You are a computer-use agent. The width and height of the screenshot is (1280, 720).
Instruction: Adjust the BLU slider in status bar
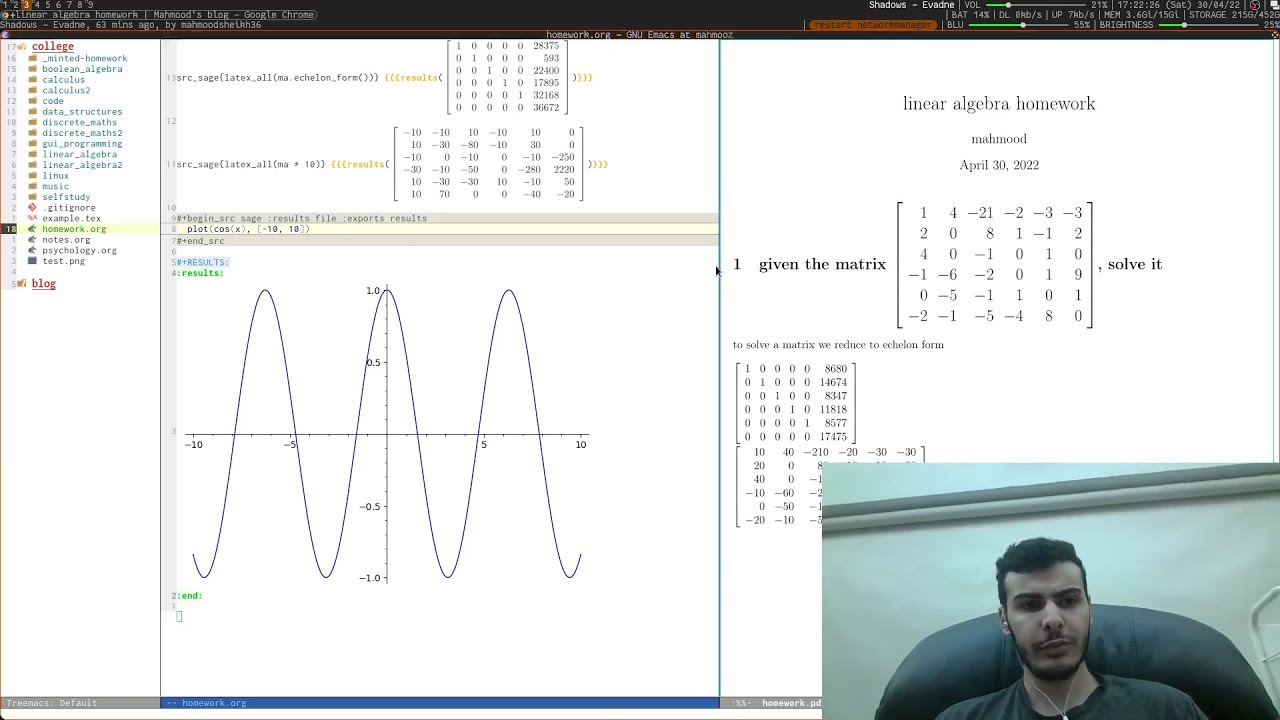[1016, 25]
